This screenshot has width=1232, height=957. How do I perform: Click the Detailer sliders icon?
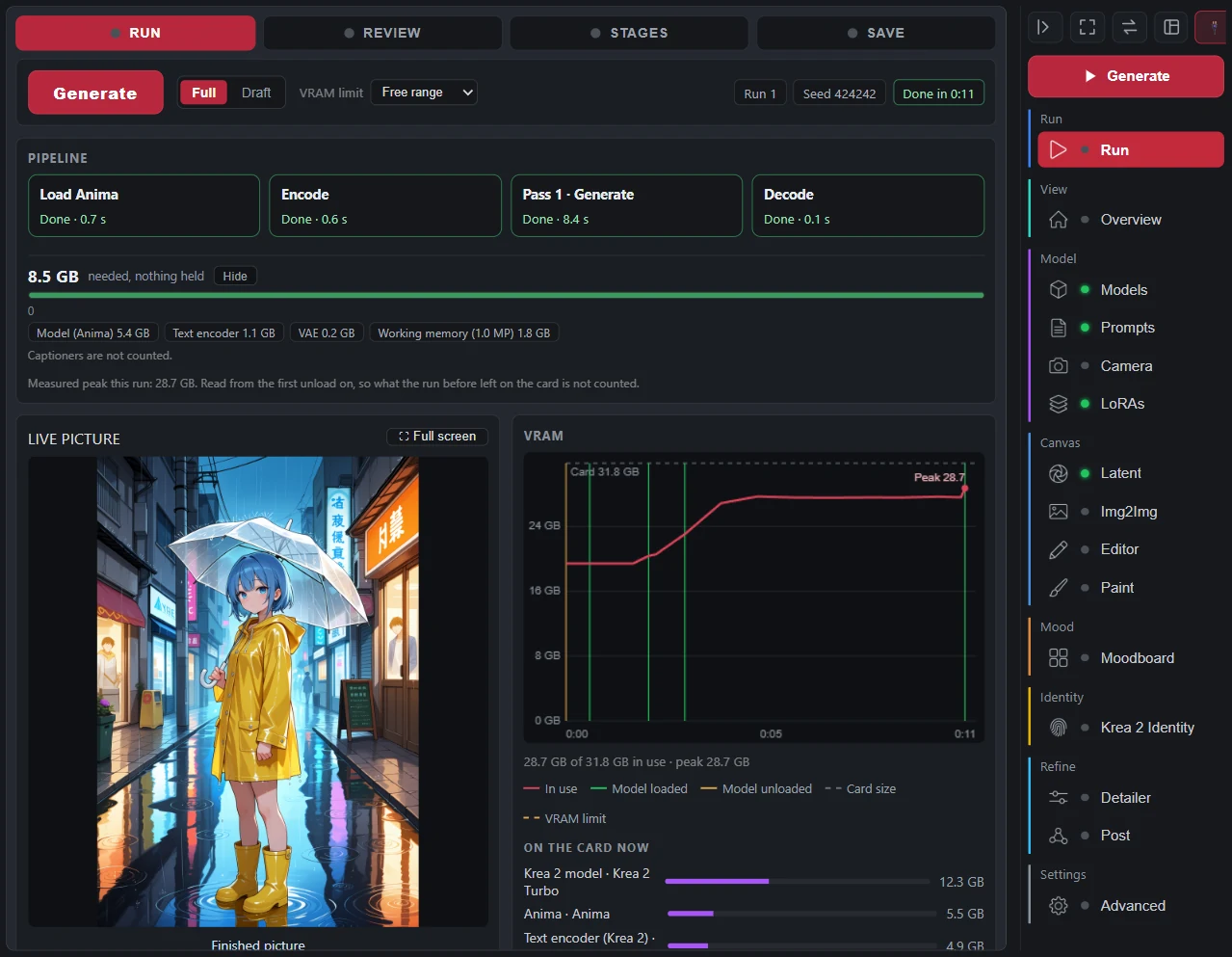coord(1058,797)
